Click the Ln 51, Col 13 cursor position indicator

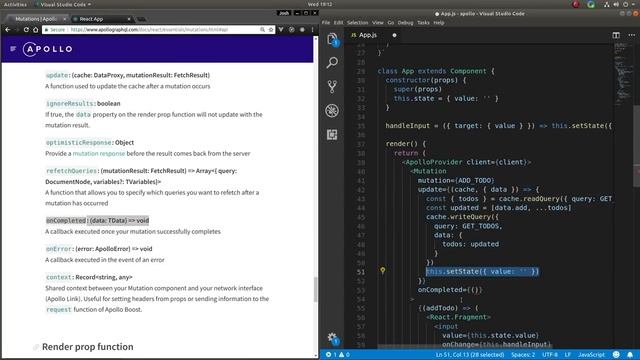(x=470, y=355)
